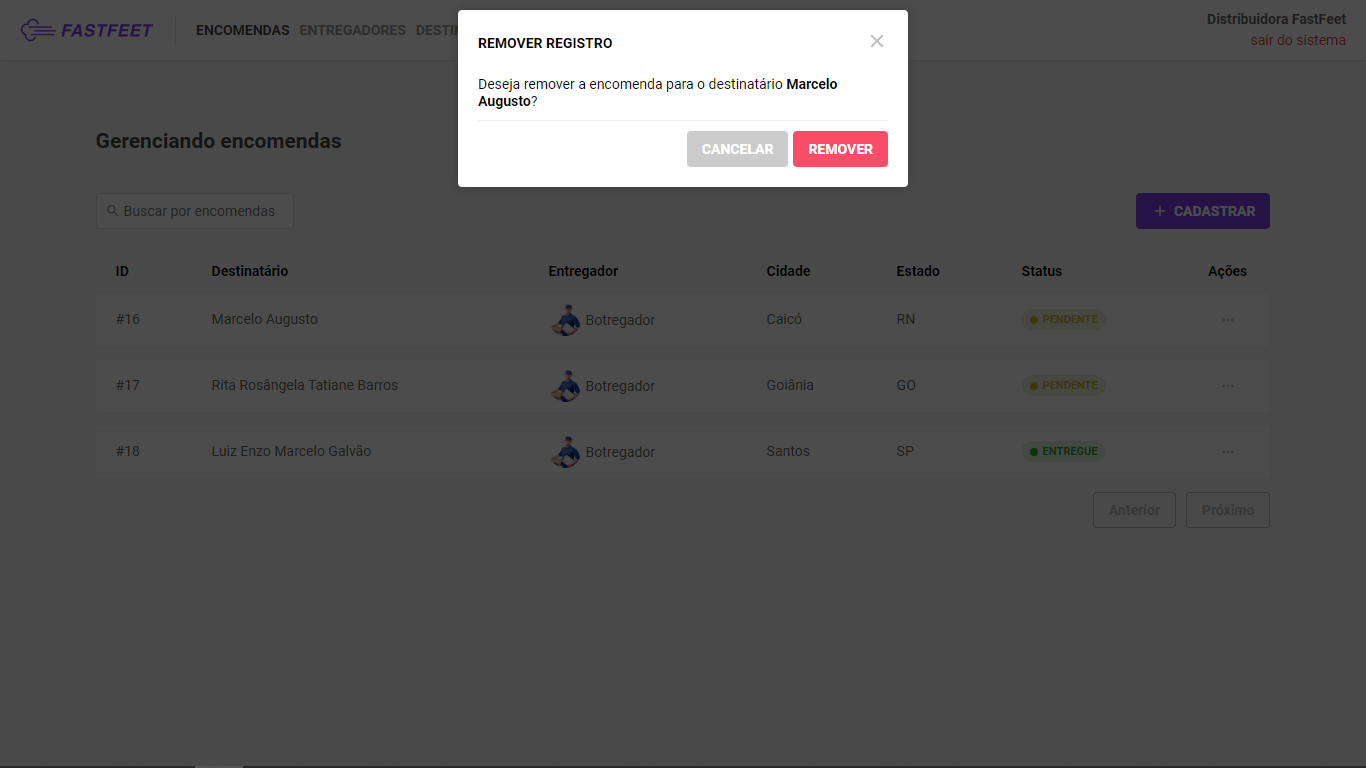This screenshot has width=1366, height=768.
Task: Click PENDENTE status badge of order #17
Action: tap(1063, 386)
